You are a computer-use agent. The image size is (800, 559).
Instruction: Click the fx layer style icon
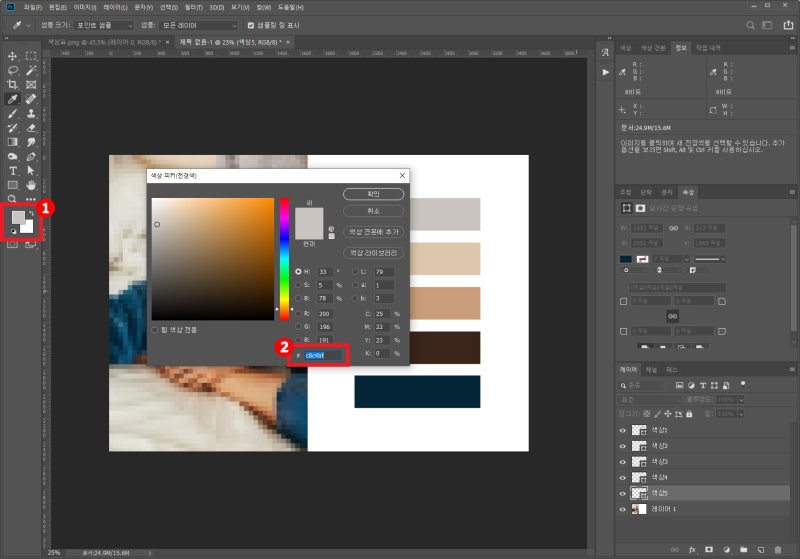pyautogui.click(x=692, y=550)
